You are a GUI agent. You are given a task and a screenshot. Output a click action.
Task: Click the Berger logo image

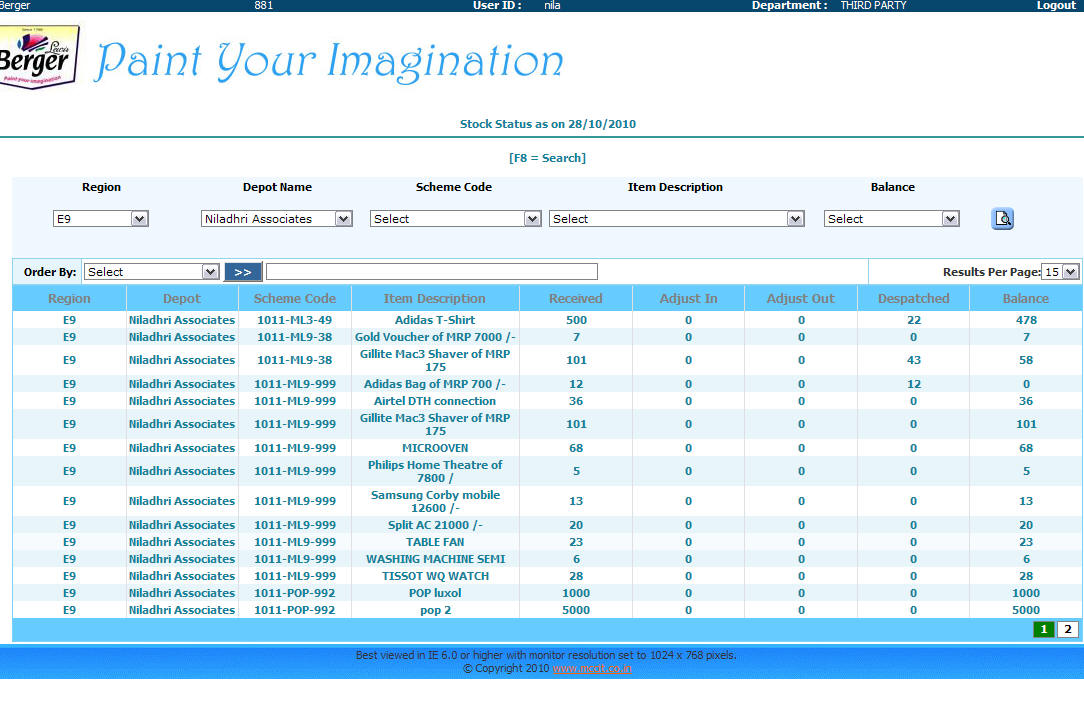click(x=38, y=57)
